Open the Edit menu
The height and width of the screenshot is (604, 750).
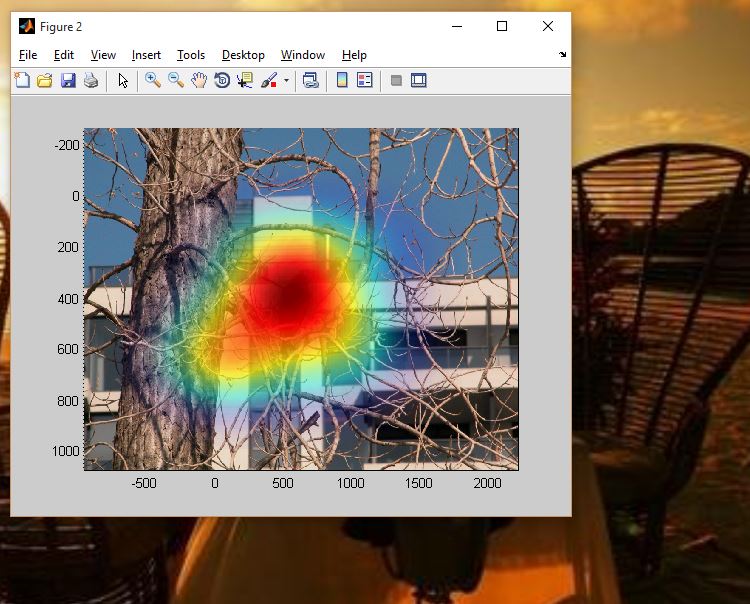coord(64,55)
